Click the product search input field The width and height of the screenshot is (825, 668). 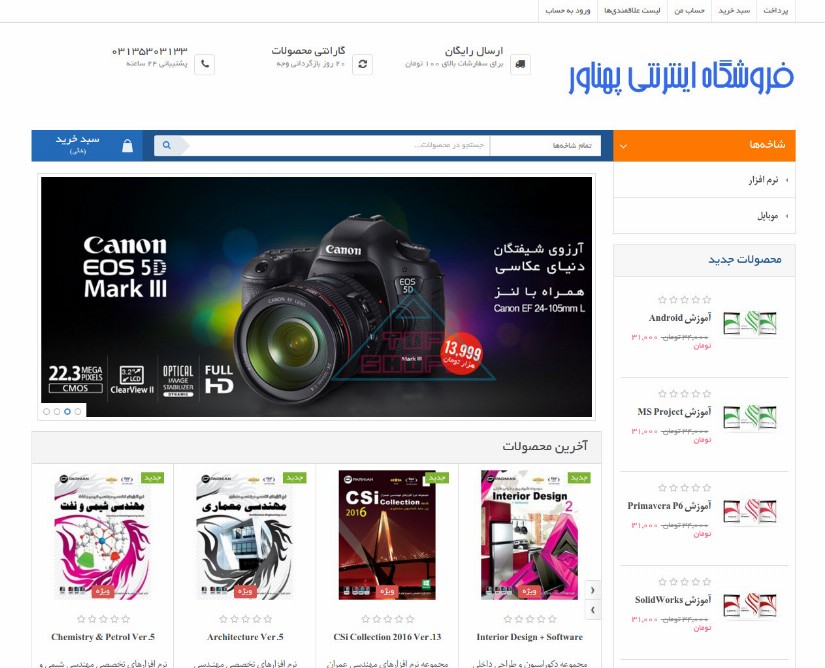(x=339, y=145)
